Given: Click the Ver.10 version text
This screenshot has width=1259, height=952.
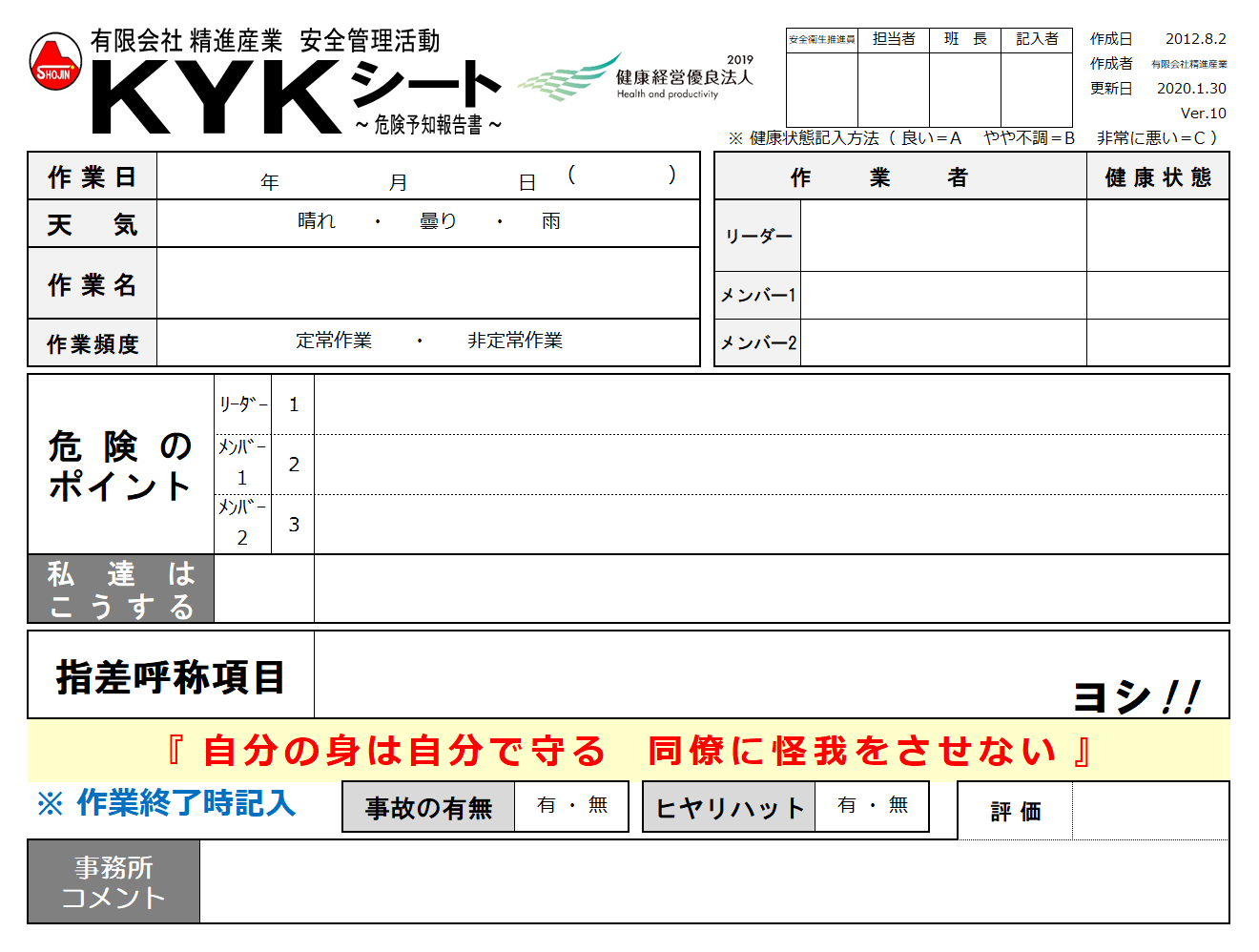Looking at the screenshot, I should coord(1204,114).
